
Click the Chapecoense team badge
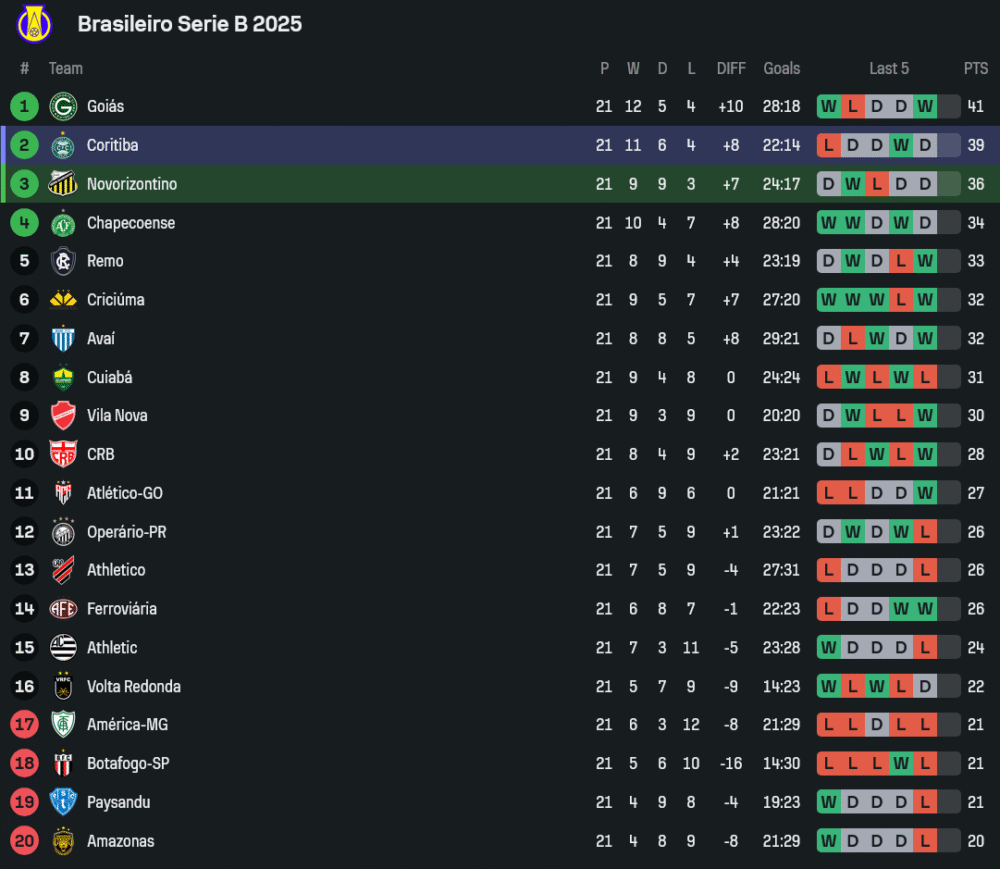tap(63, 223)
